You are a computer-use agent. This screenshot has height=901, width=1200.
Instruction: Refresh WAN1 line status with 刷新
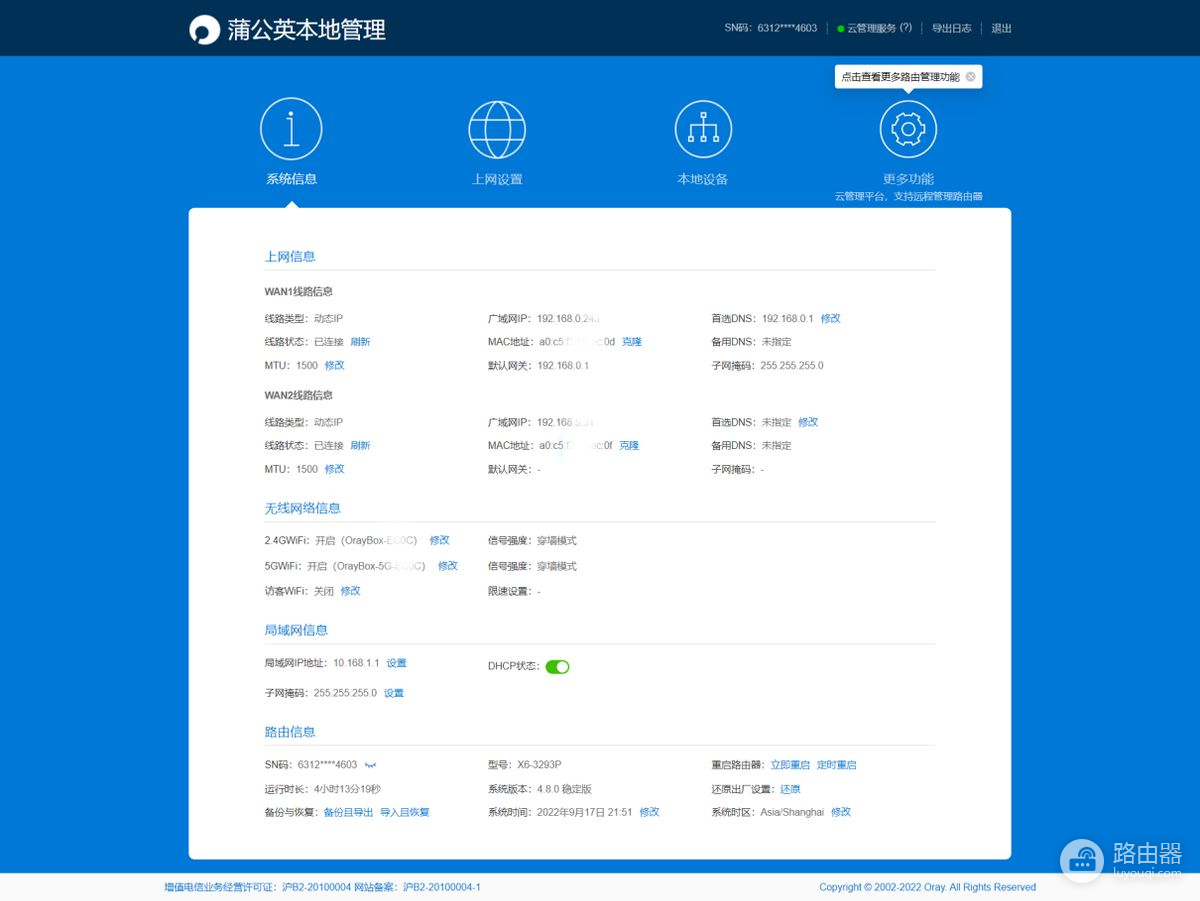click(x=360, y=342)
